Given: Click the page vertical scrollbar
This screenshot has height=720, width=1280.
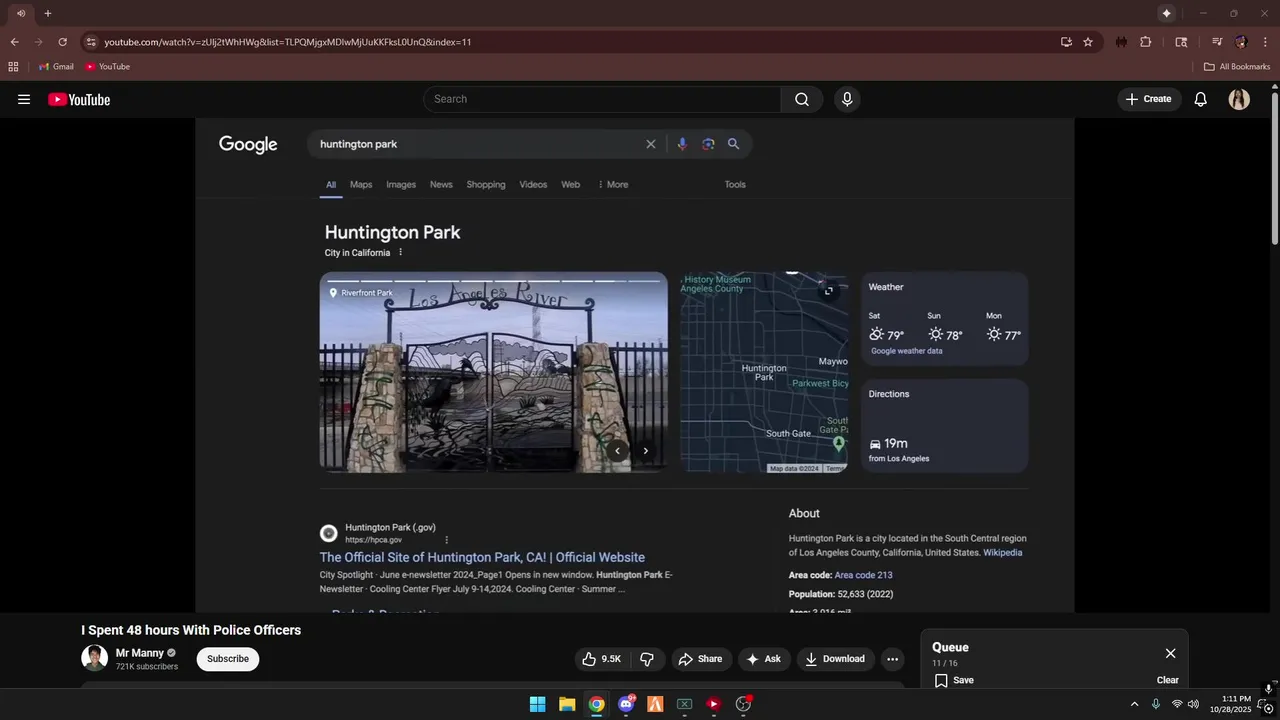Looking at the screenshot, I should point(1275,168).
